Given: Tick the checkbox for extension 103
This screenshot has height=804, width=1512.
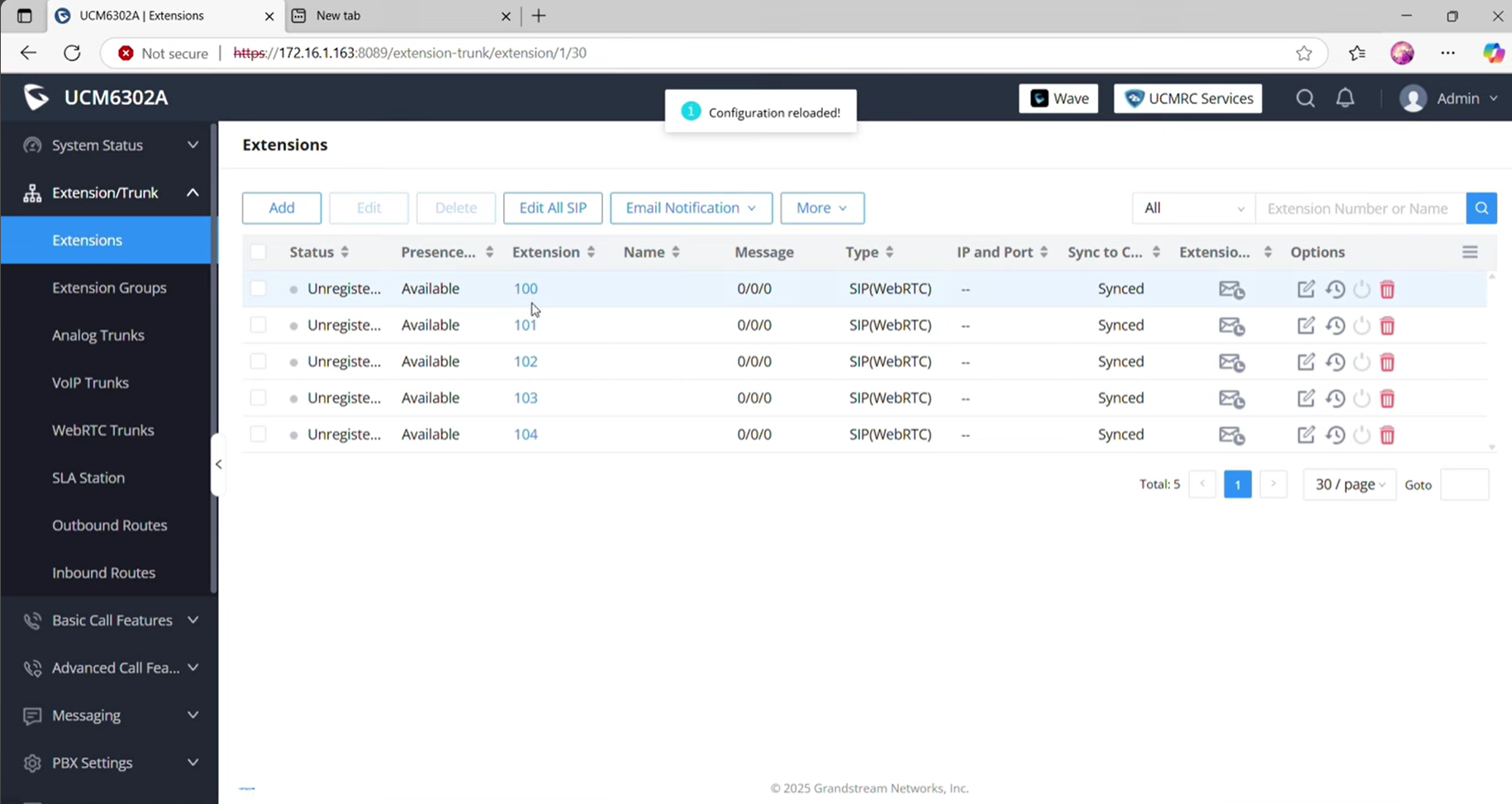Looking at the screenshot, I should tap(258, 397).
